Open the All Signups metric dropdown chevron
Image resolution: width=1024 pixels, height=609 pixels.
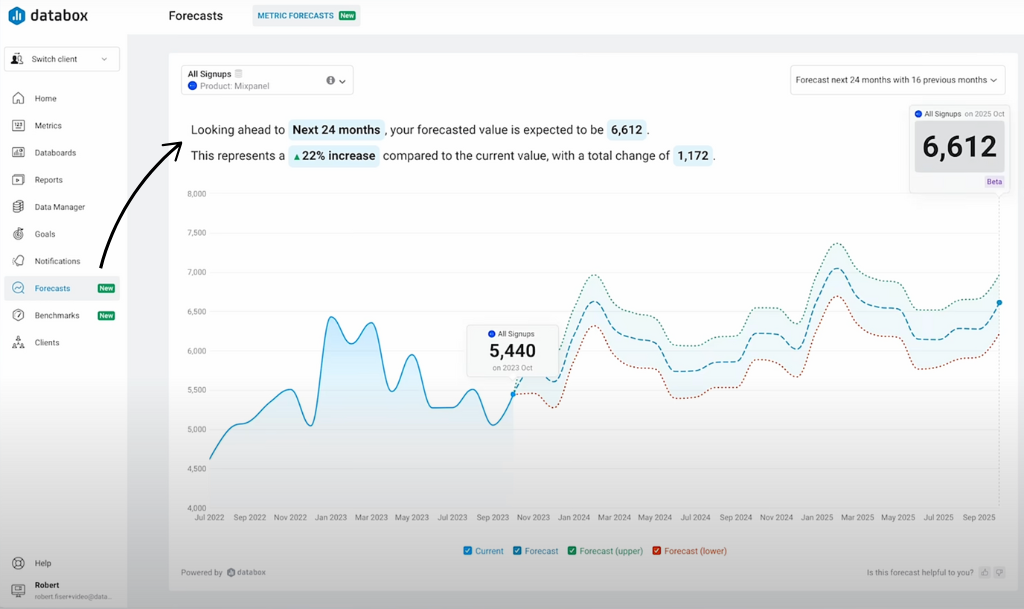342,81
